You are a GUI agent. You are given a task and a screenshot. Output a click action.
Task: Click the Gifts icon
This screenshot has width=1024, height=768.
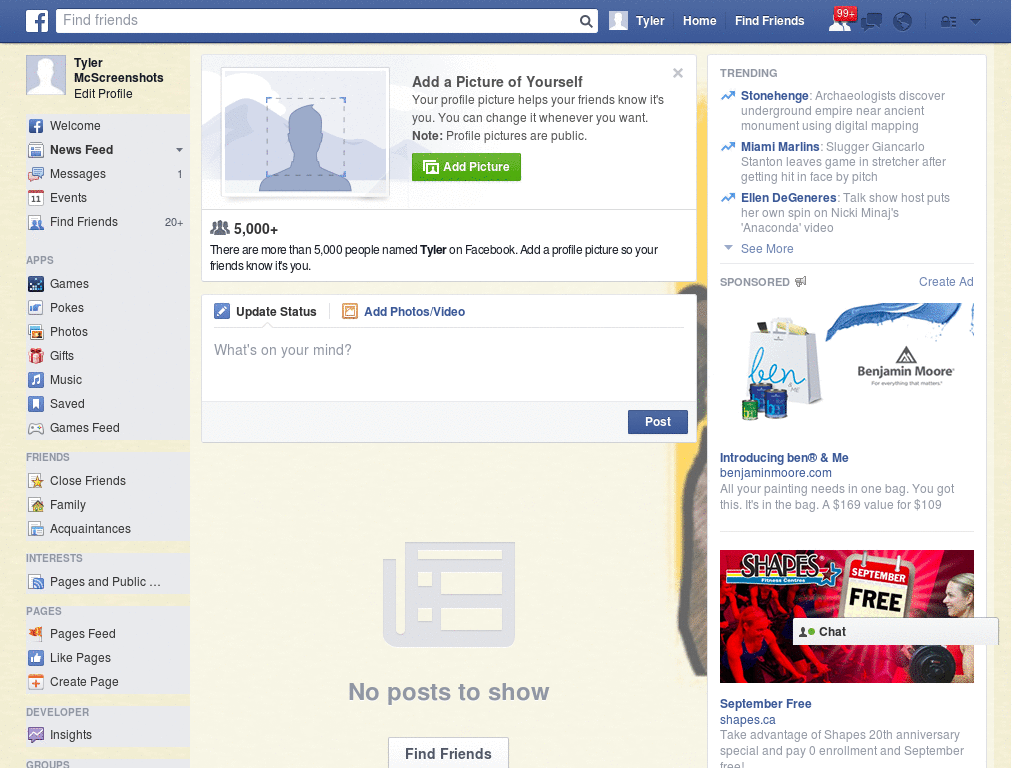[x=36, y=356]
